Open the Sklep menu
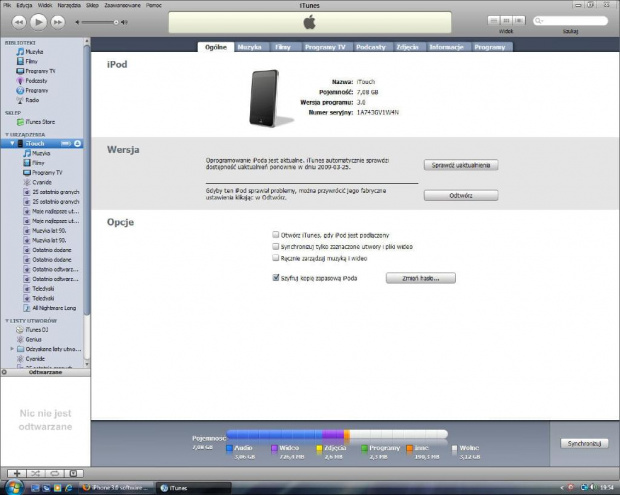Screen dimensions: 620x495 coord(92,5)
